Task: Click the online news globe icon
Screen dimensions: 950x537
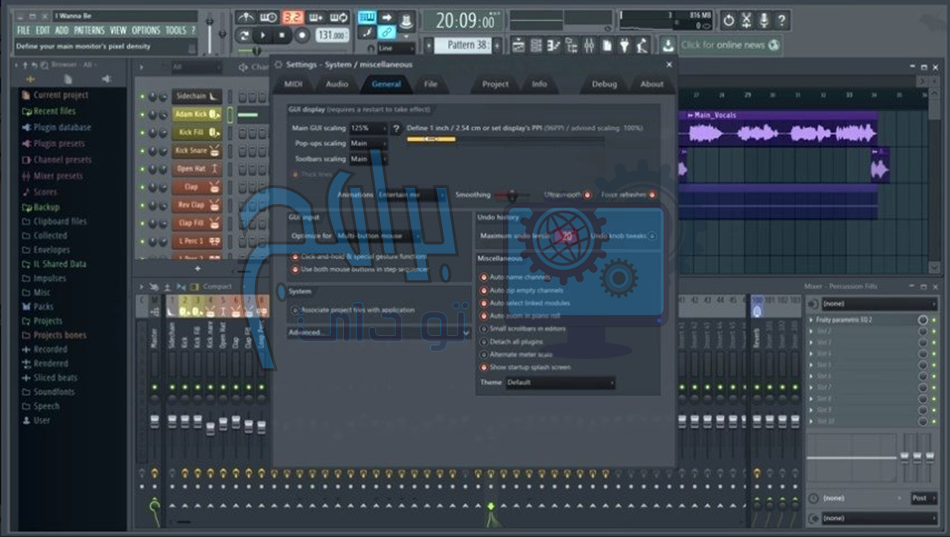Action: 775,45
